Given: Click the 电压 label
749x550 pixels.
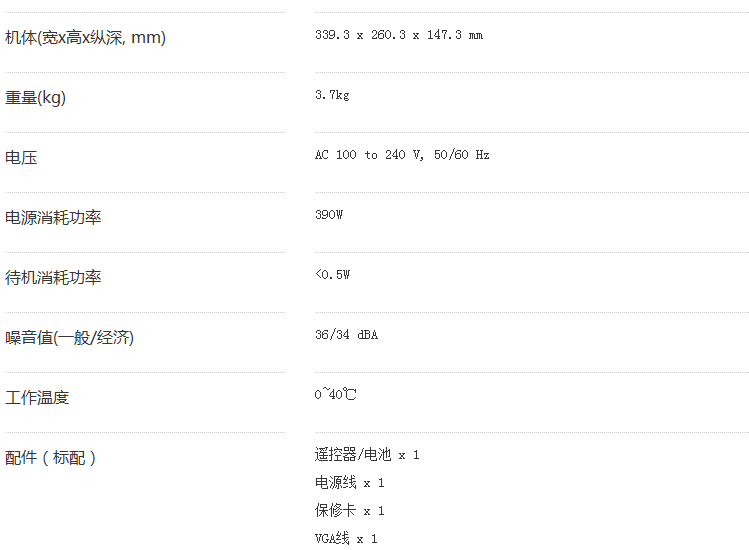Looking at the screenshot, I should [21, 158].
